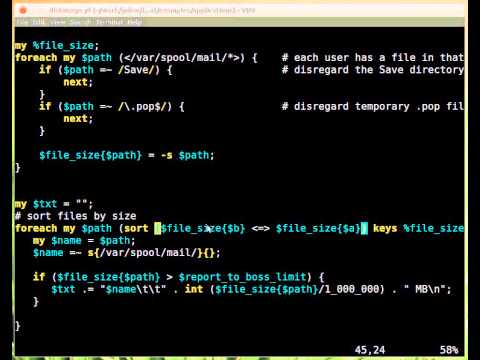The width and height of the screenshot is (480, 360).
Task: Open the Edit menu
Action: coord(38,22)
